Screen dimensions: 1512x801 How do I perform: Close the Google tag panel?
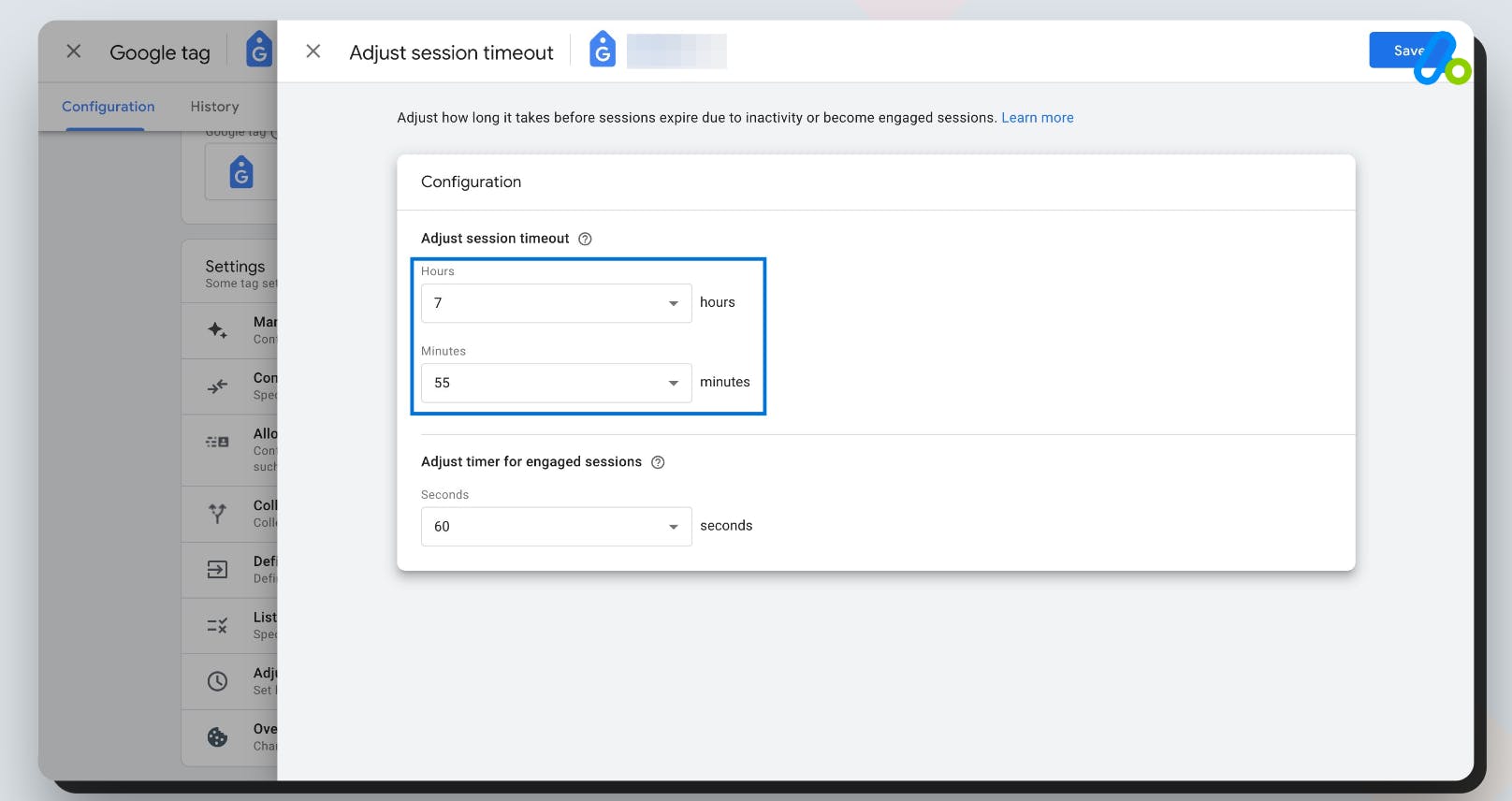[73, 51]
